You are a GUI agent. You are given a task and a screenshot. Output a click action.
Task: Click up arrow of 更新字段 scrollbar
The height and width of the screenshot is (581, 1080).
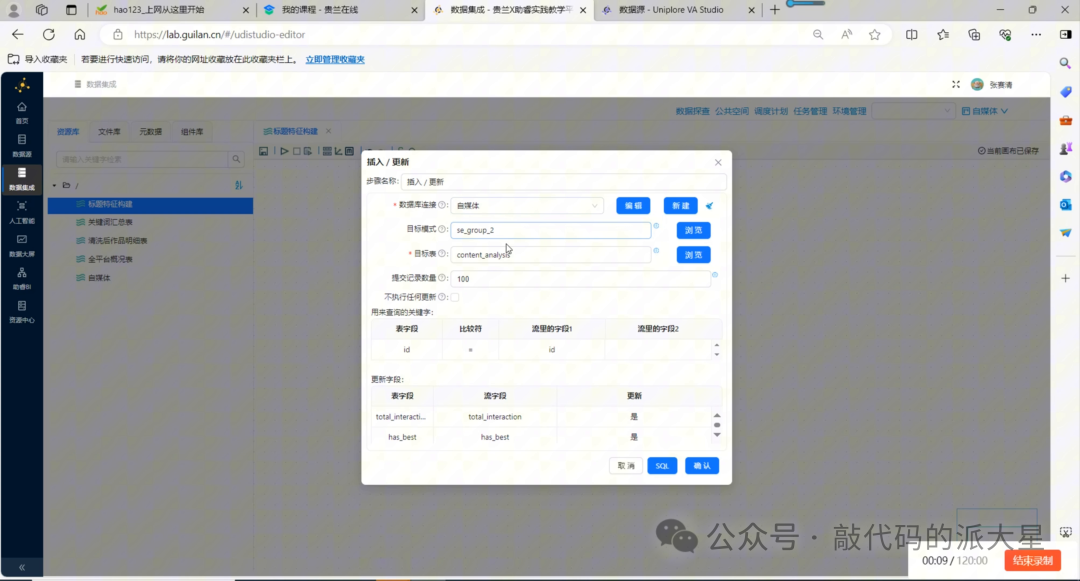[717, 415]
